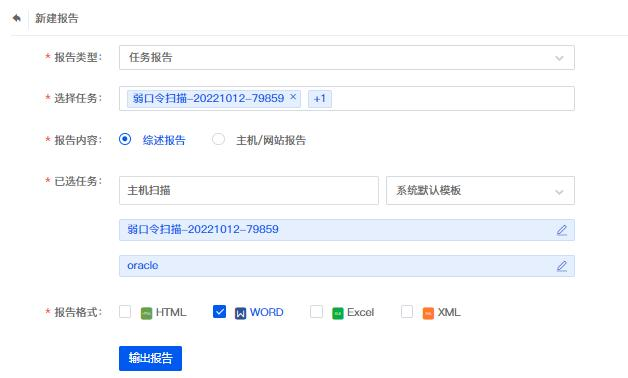Click the 已选任务 label

pyautogui.click(x=78, y=181)
